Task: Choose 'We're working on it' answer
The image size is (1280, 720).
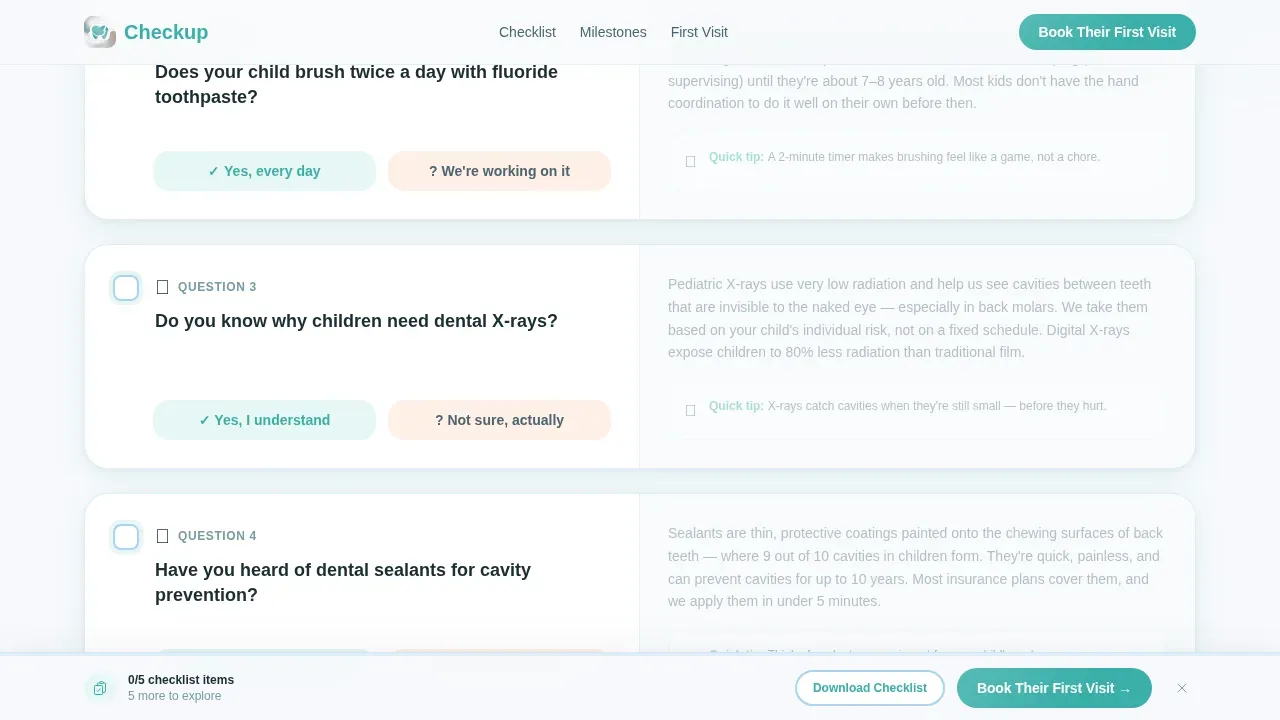Action: pyautogui.click(x=499, y=171)
